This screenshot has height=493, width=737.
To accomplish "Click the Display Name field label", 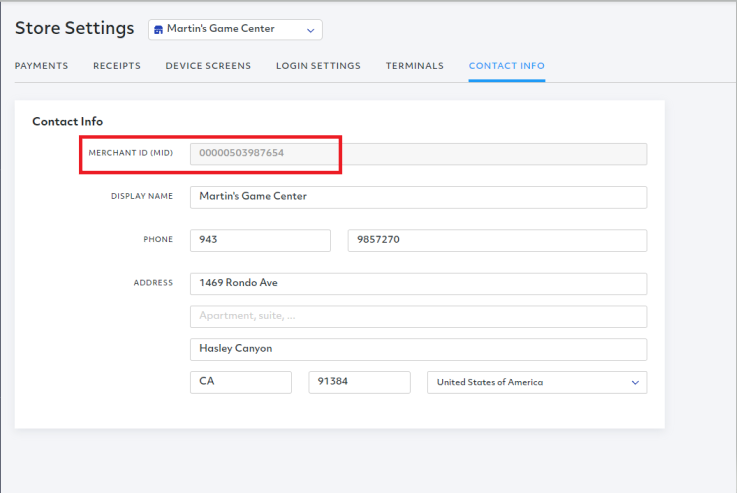I will (141, 197).
